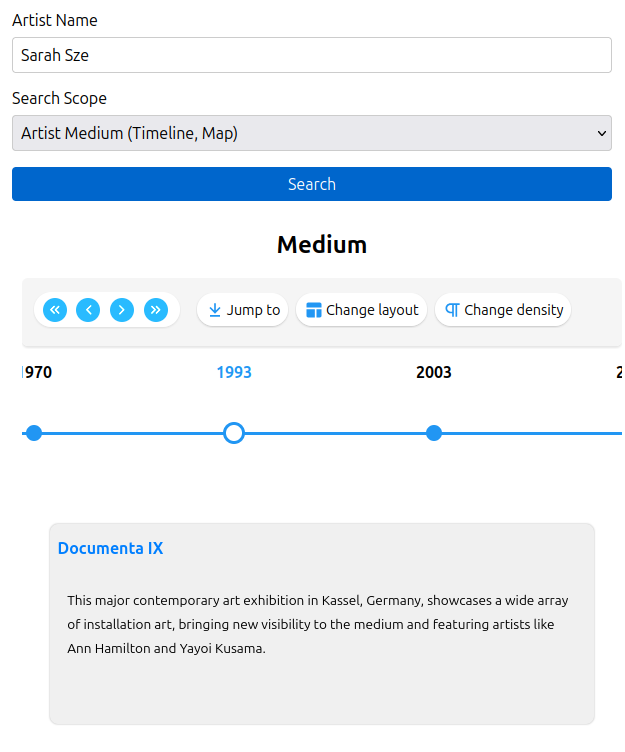Image resolution: width=625 pixels, height=752 pixels.
Task: Click the Search Scope field label
Action: (59, 98)
